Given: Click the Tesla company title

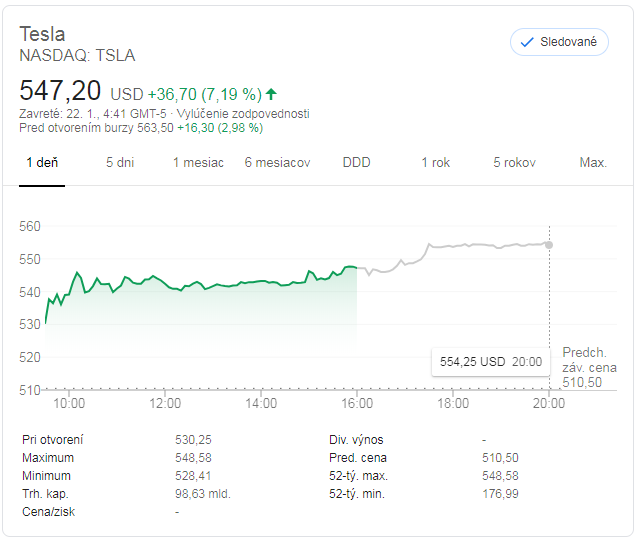Looking at the screenshot, I should (42, 34).
